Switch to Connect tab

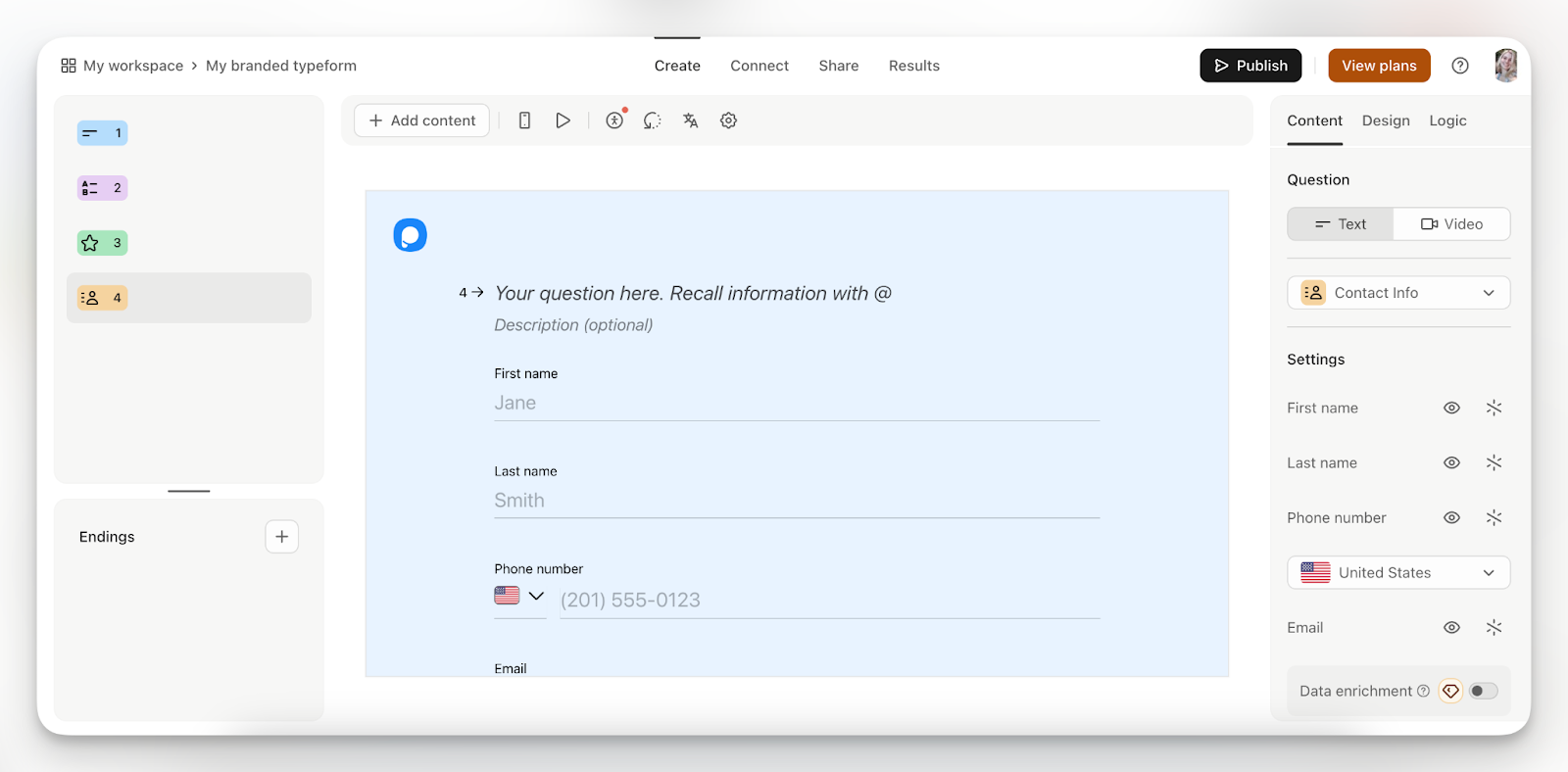pyautogui.click(x=759, y=66)
